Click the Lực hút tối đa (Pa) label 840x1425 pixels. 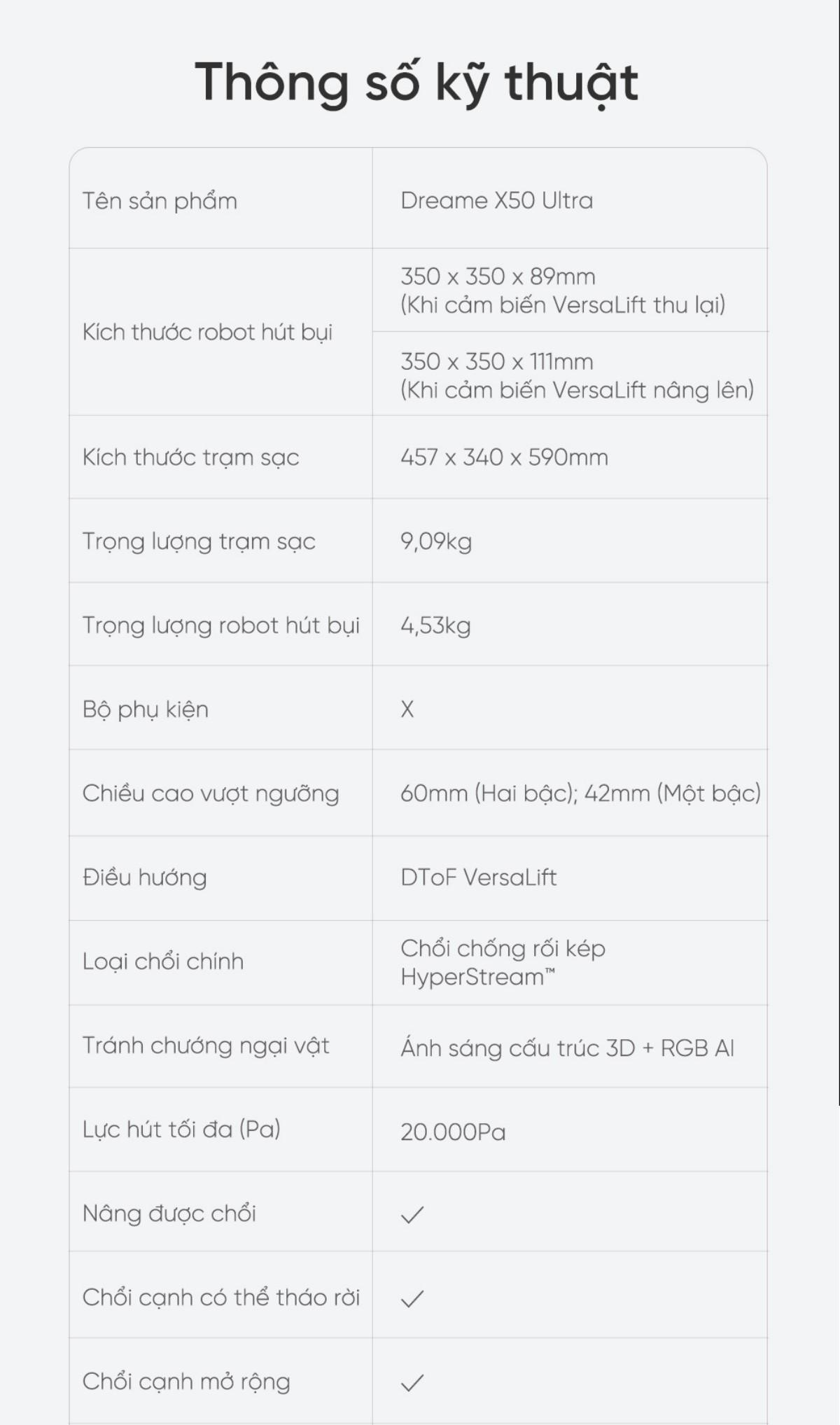point(181,1129)
